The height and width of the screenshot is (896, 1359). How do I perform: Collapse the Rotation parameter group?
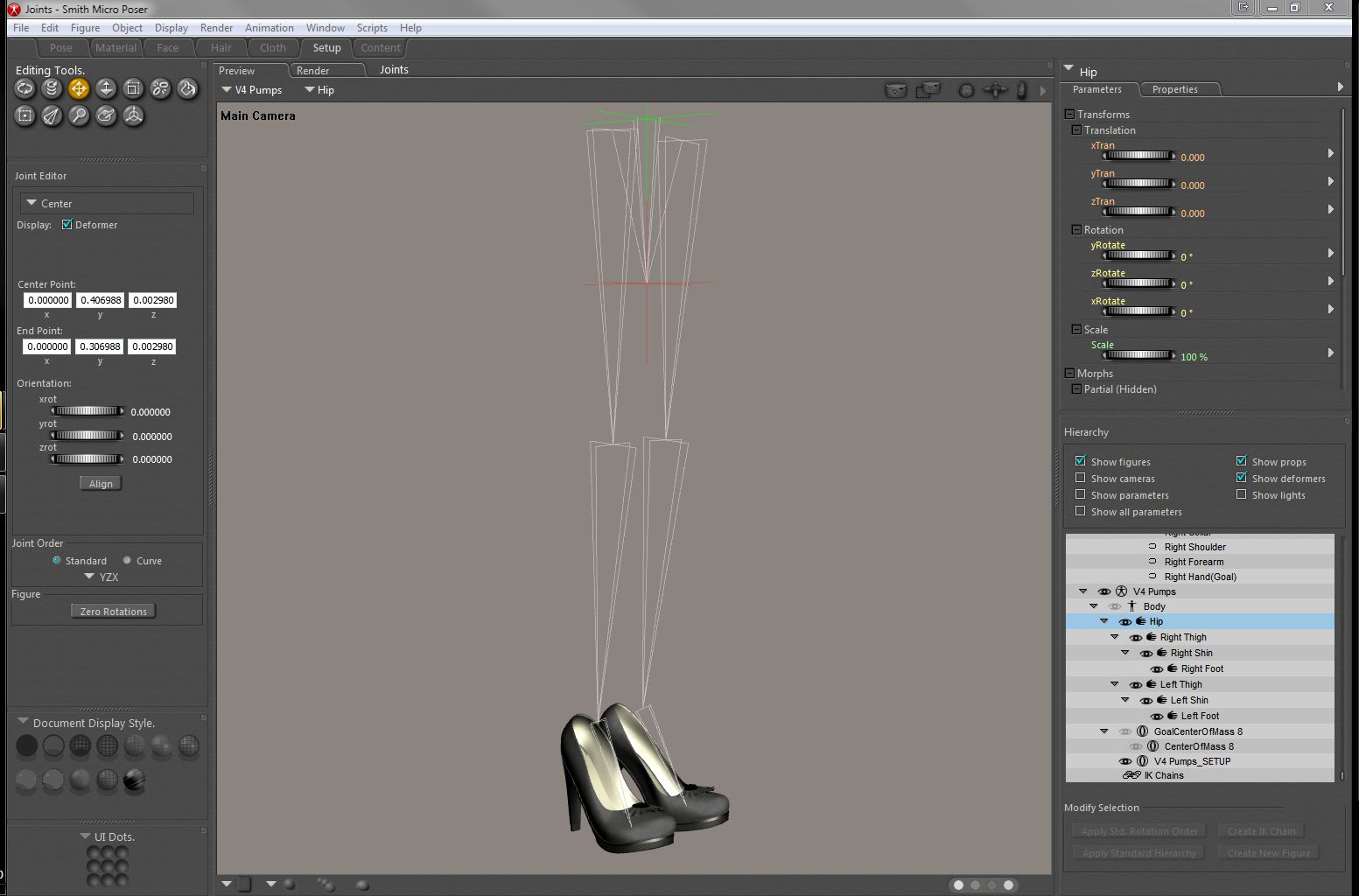(x=1076, y=229)
